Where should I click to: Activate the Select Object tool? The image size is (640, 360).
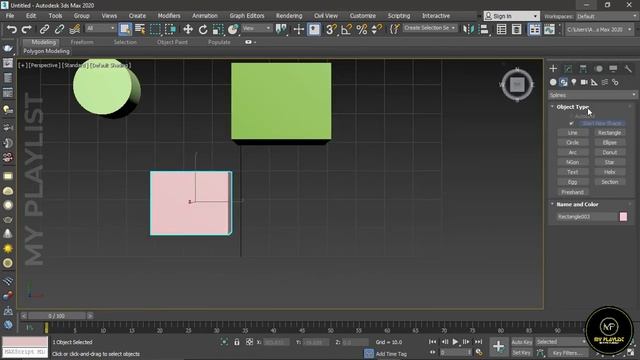click(125, 29)
